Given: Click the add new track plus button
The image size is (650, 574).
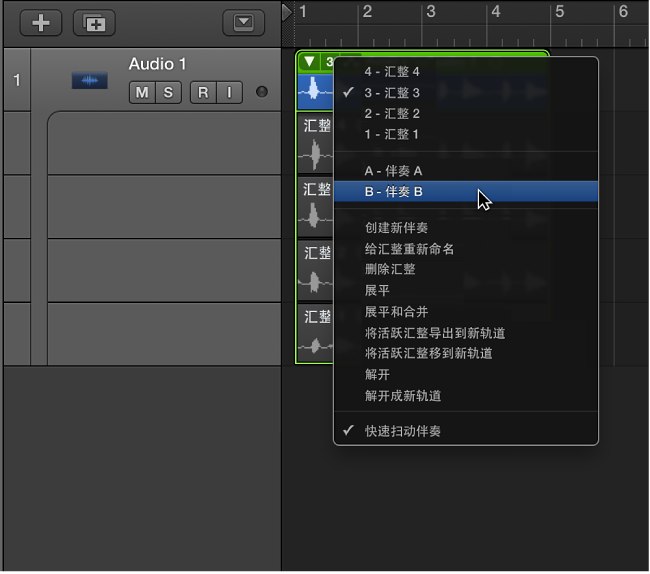Looking at the screenshot, I should coord(40,22).
